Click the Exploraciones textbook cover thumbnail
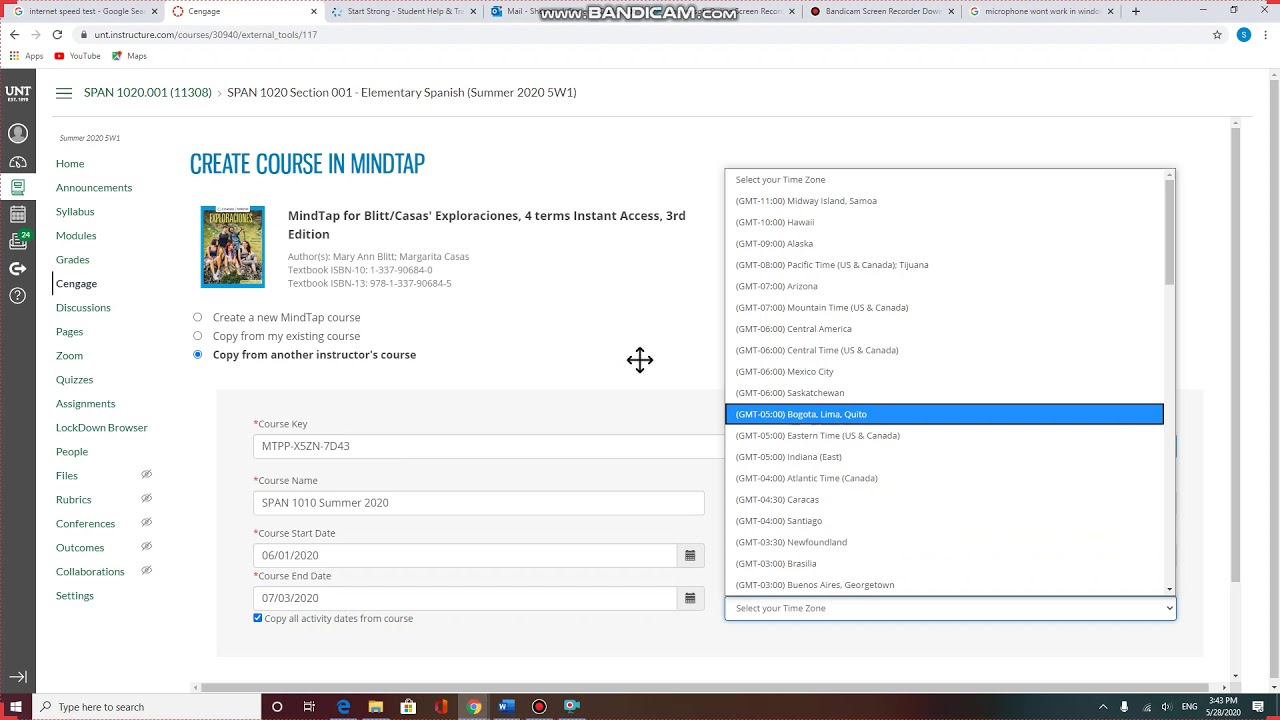This screenshot has height=720, width=1280. pos(233,247)
